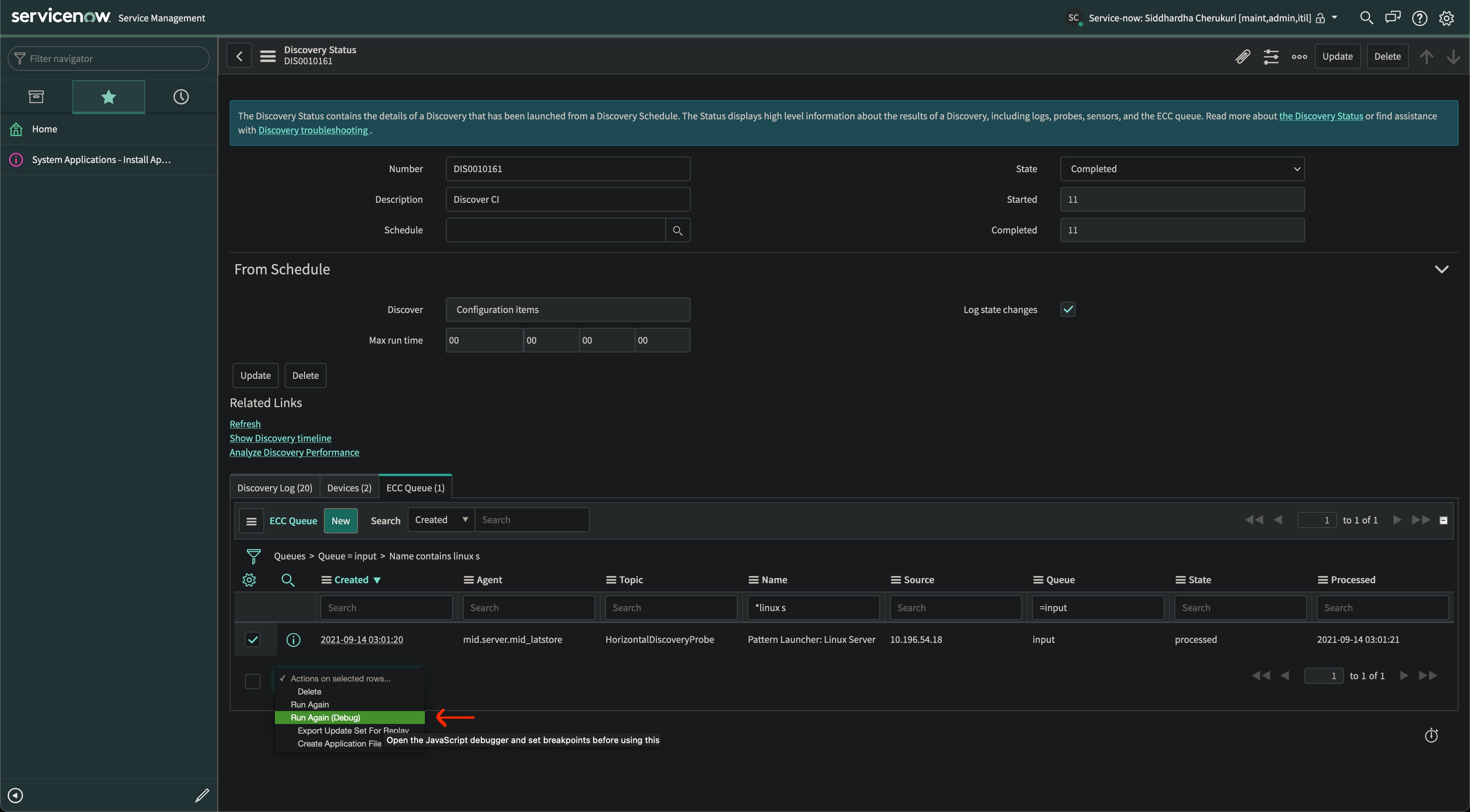The height and width of the screenshot is (812, 1470).
Task: Click the ECC Queue filter funnel icon
Action: click(x=253, y=556)
